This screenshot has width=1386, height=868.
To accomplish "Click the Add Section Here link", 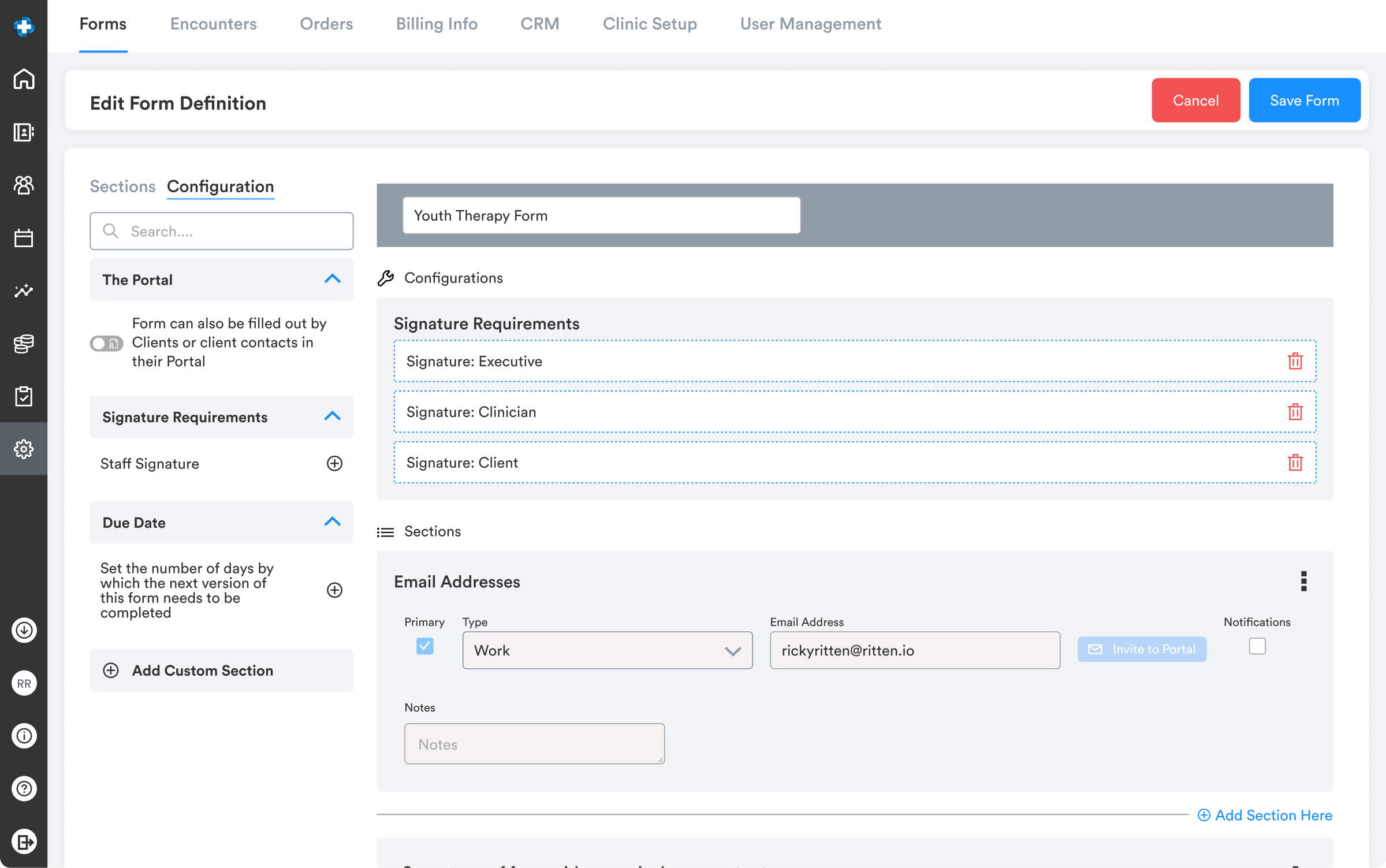I will point(1265,815).
